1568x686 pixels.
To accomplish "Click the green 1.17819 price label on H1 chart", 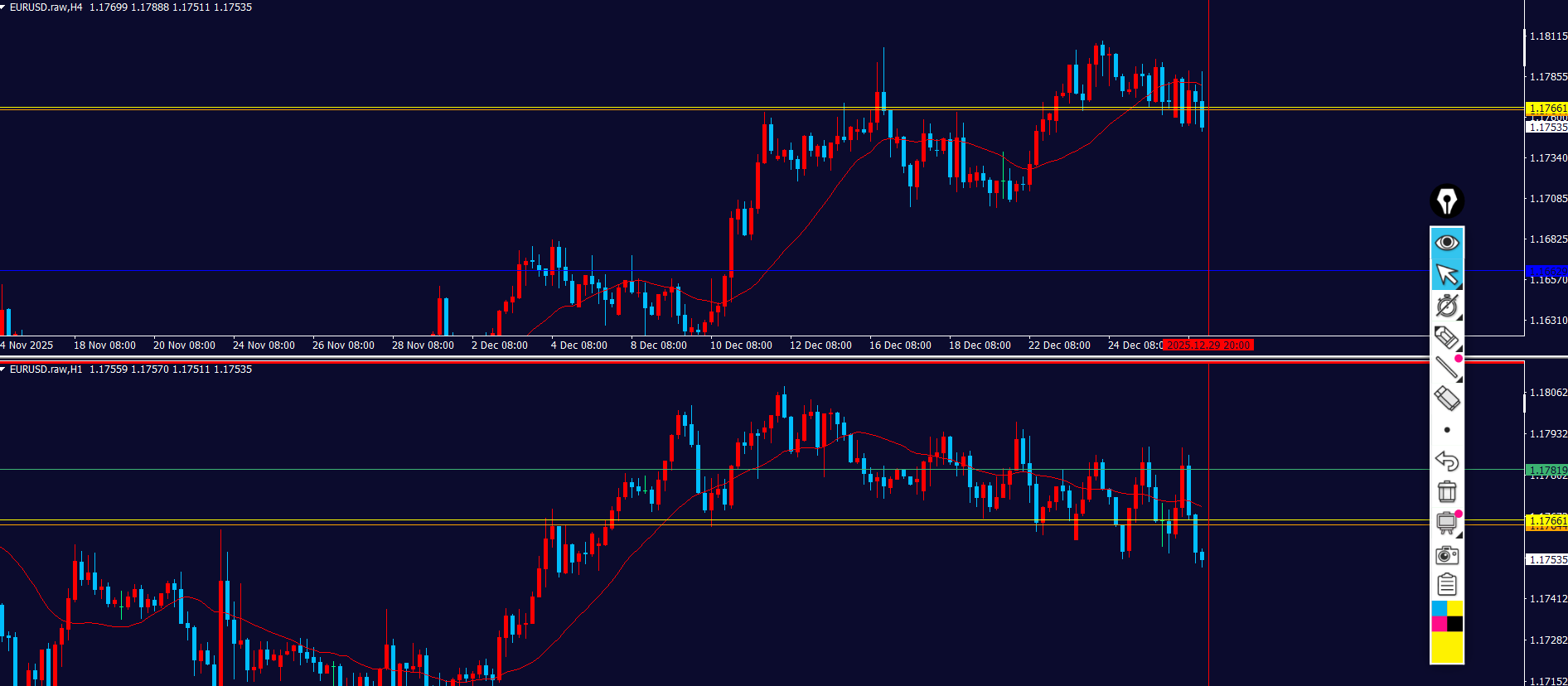I will tap(1546, 470).
